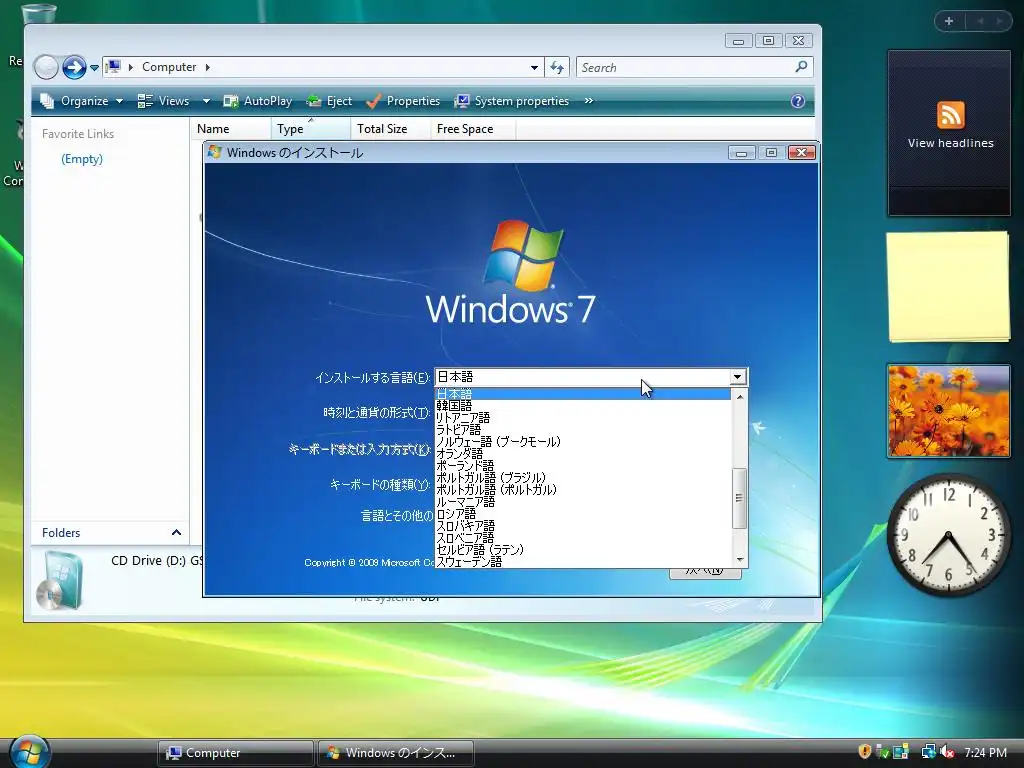Image resolution: width=1024 pixels, height=768 pixels.
Task: Click the language list scroll down arrow
Action: click(739, 559)
